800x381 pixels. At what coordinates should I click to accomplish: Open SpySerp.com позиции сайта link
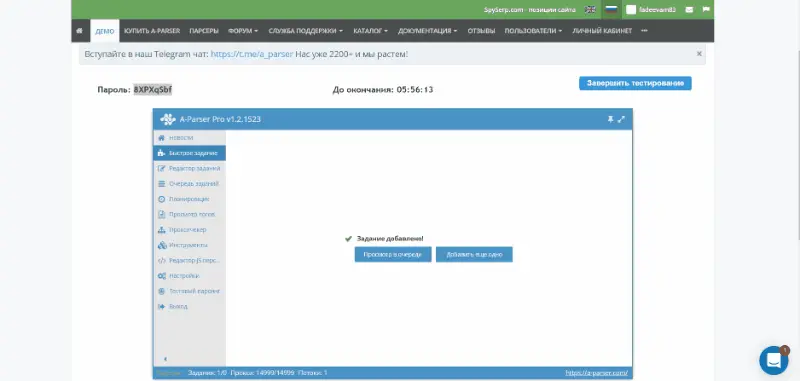pos(530,10)
